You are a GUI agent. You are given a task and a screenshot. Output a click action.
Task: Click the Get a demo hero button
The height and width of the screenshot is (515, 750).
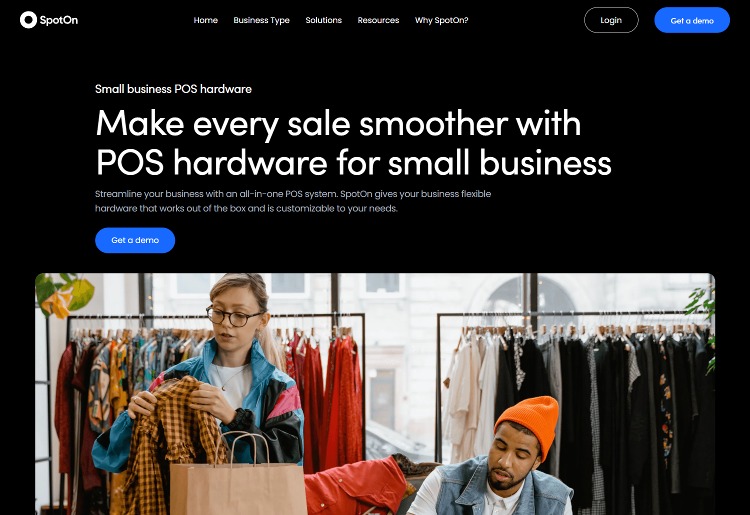(x=135, y=240)
